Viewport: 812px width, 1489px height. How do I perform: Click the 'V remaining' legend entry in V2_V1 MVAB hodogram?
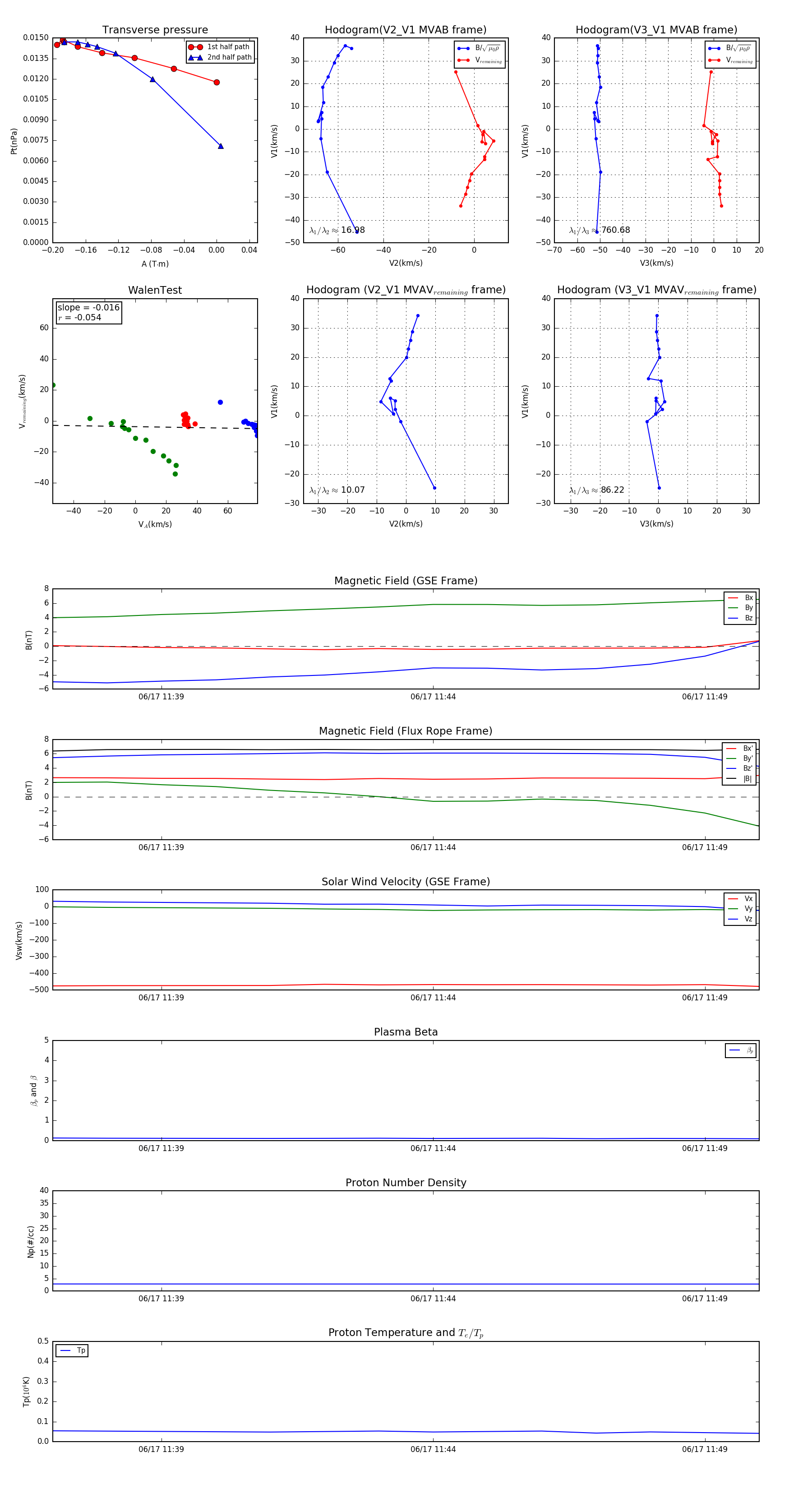(480, 60)
